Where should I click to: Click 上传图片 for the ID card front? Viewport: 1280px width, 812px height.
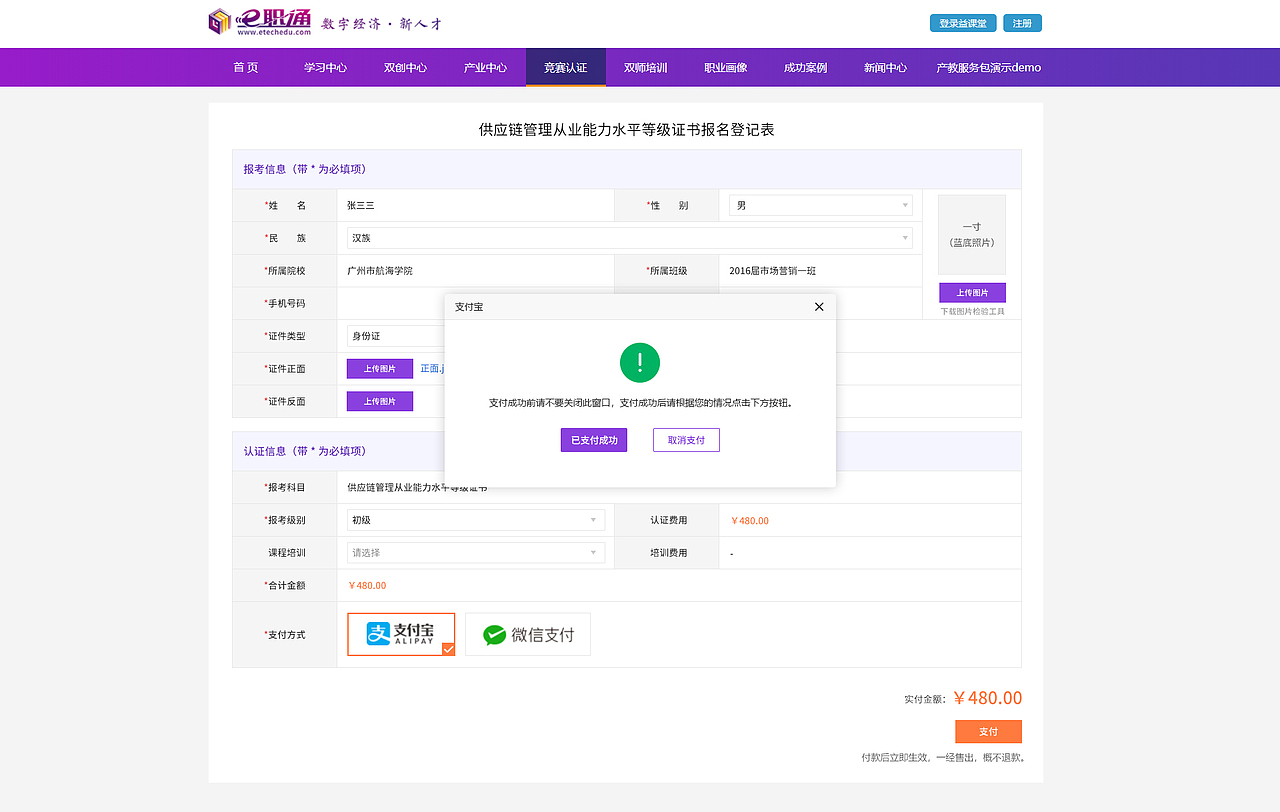point(379,368)
